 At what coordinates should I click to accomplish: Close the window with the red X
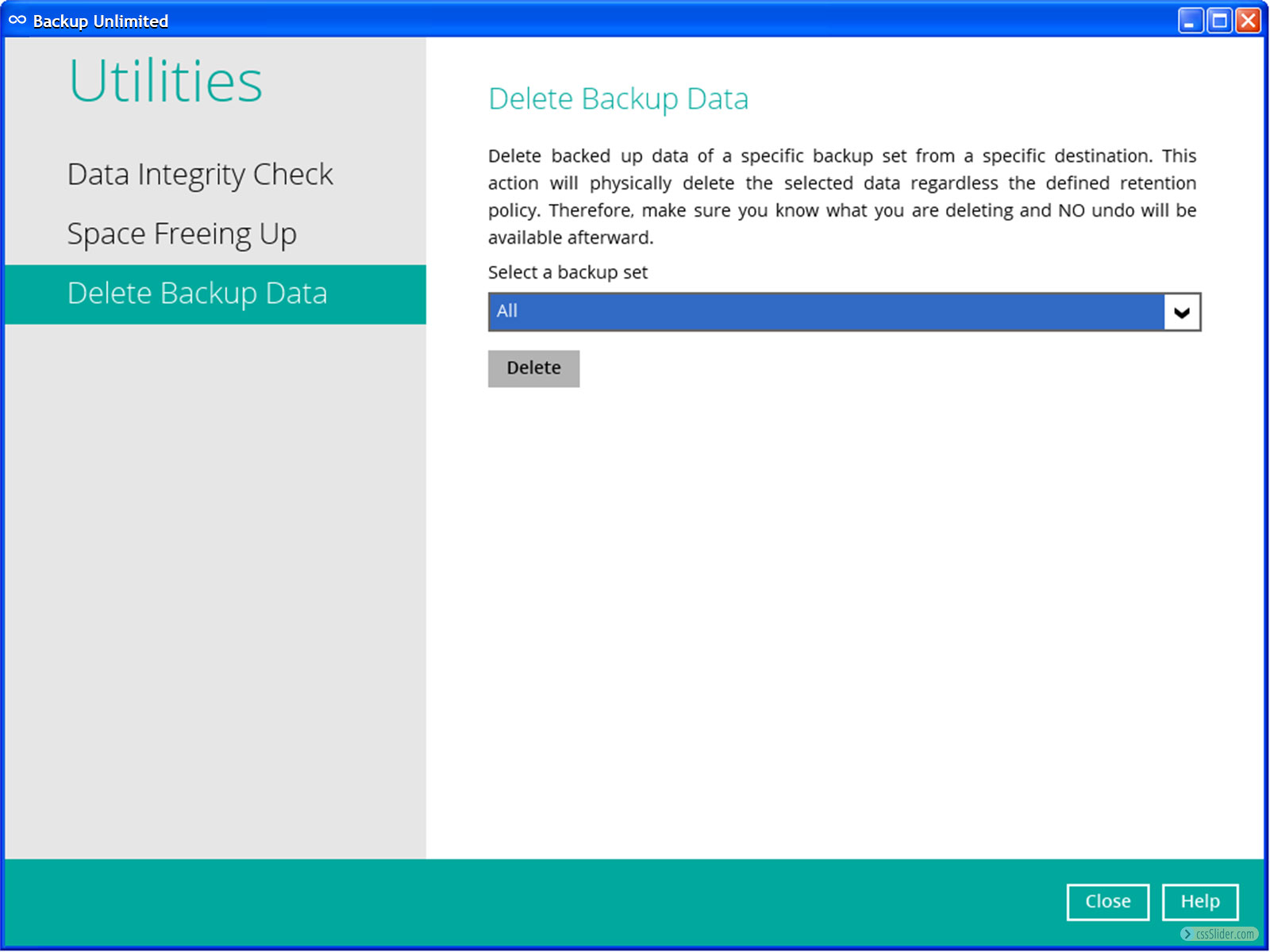(x=1248, y=21)
